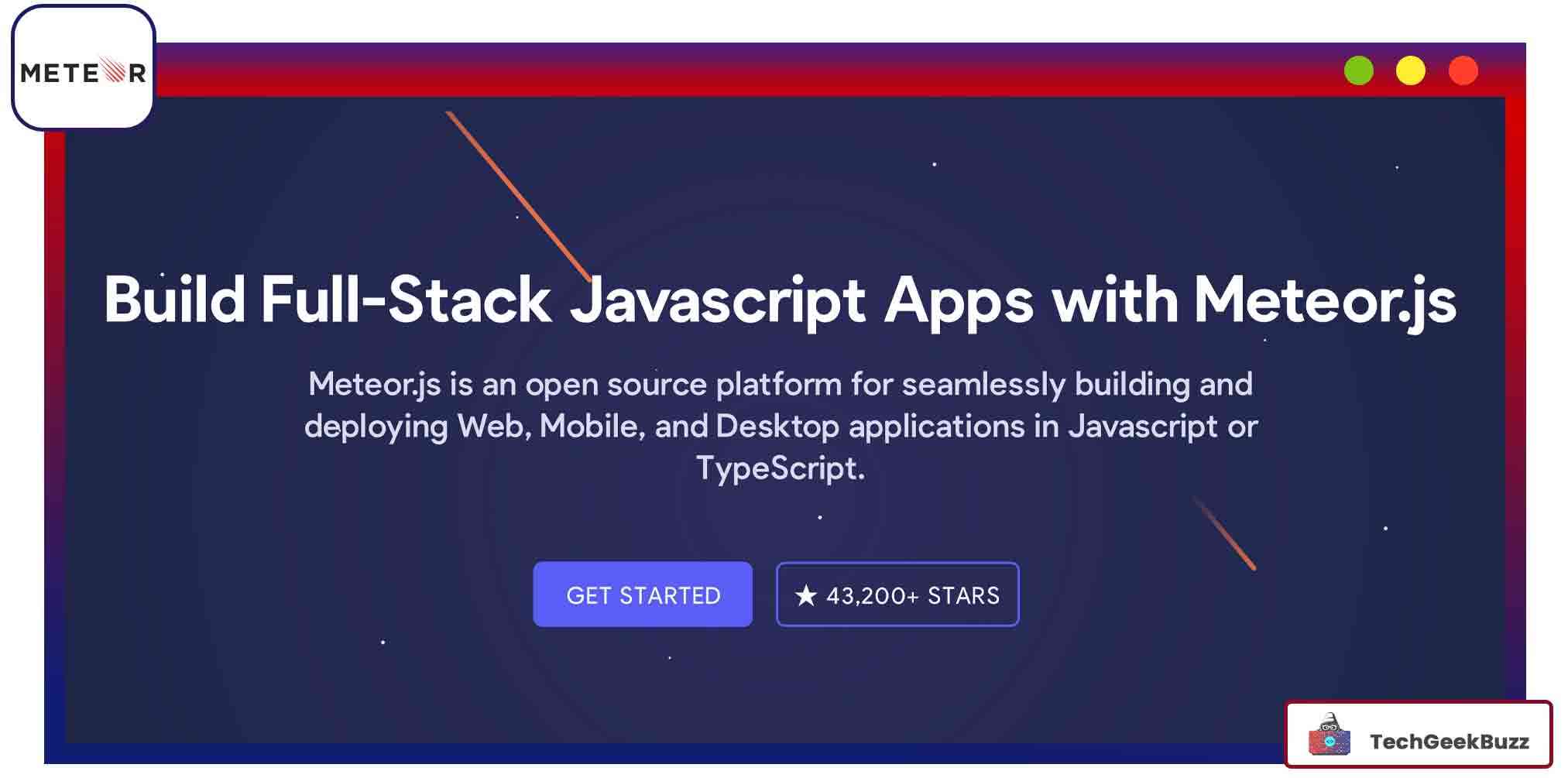Screen dimensions: 1568x778
Task: Select the word TypeScript in the description
Action: tap(780, 468)
